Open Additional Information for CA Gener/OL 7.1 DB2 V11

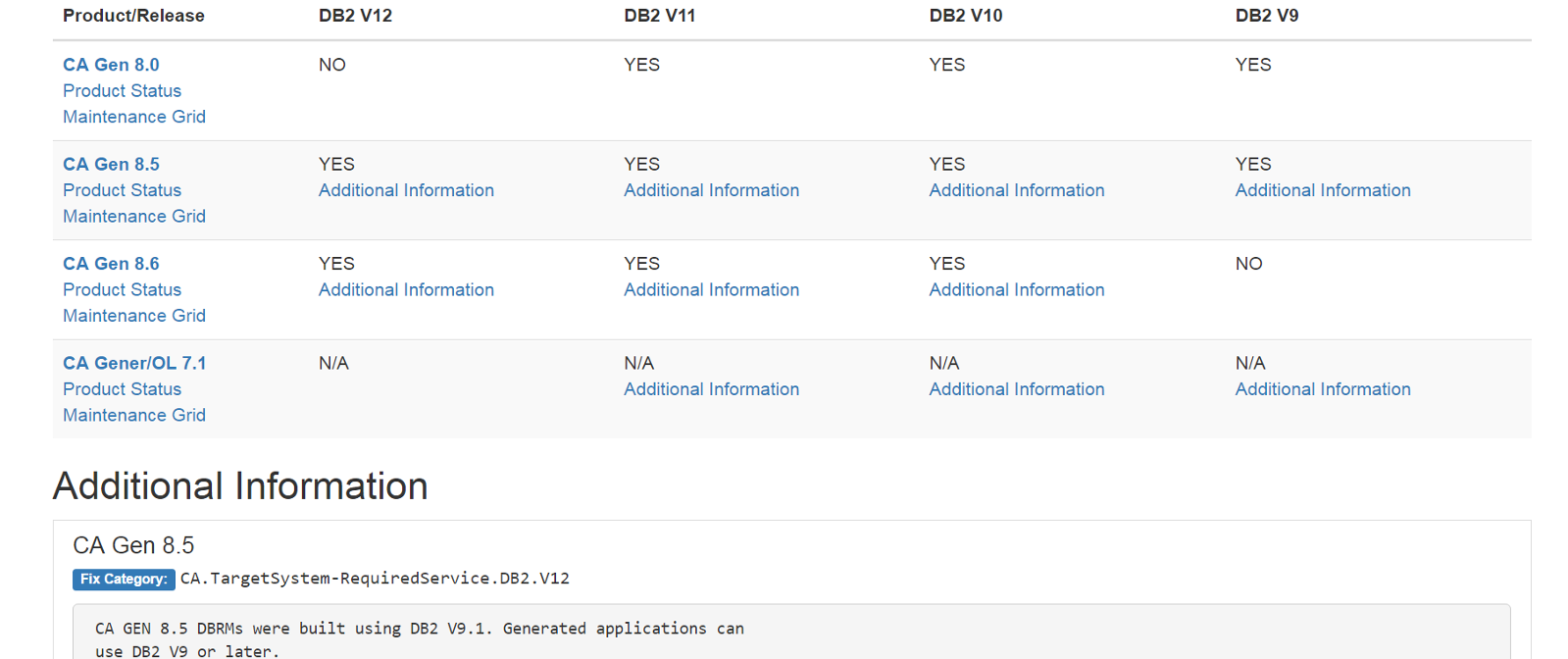712,389
